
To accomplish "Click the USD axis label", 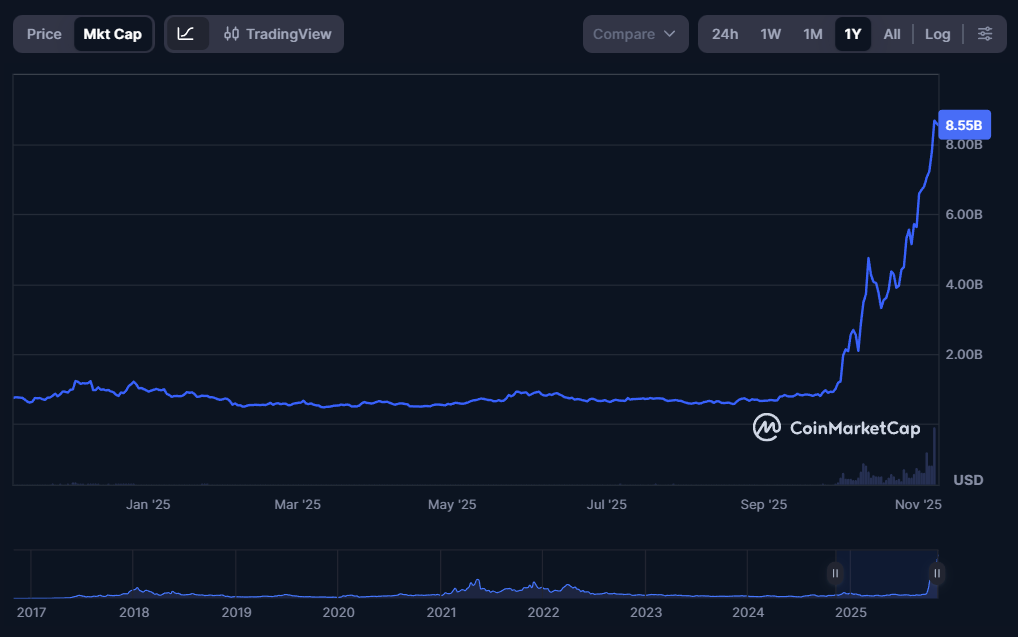I will [x=966, y=480].
